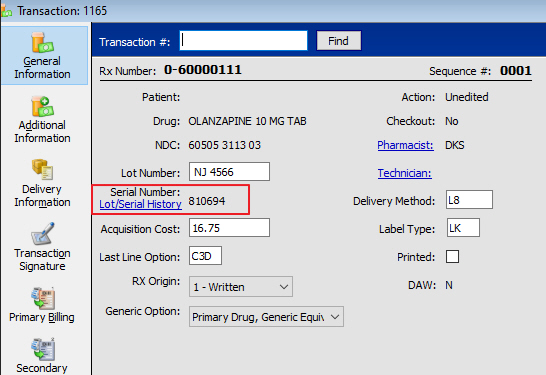Open the General Information section icon

tap(42, 43)
